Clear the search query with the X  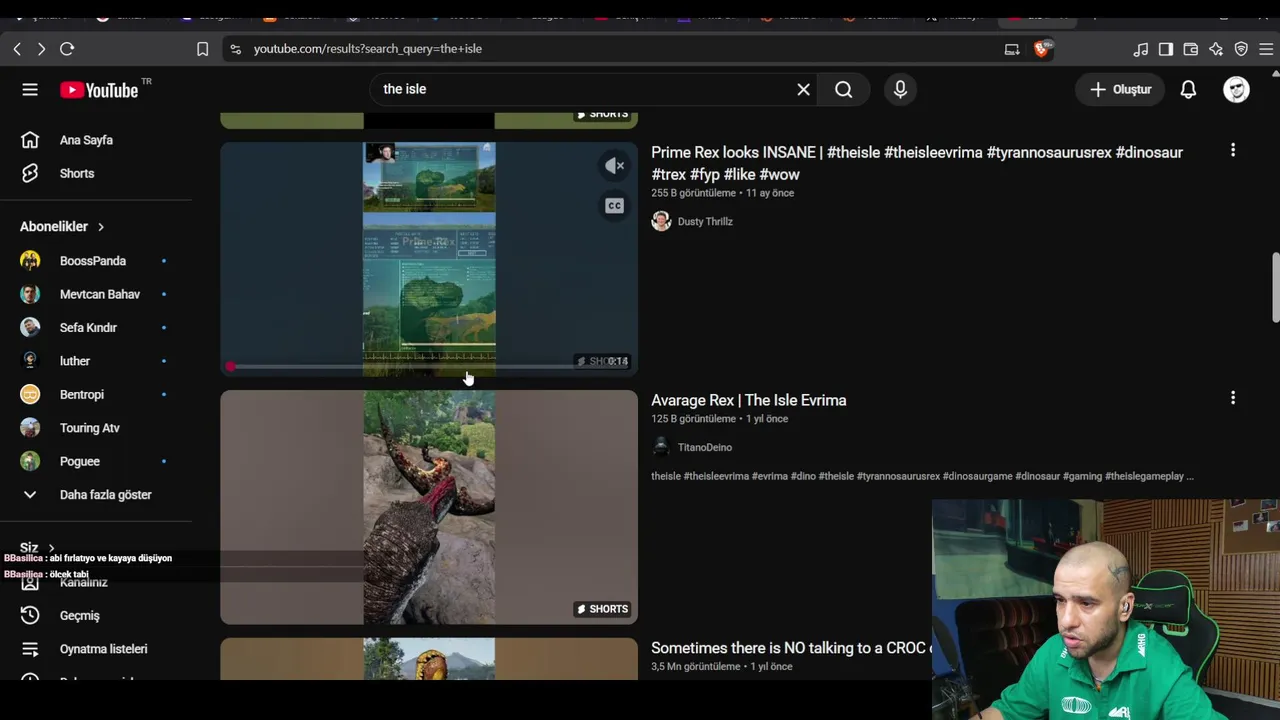coord(803,90)
